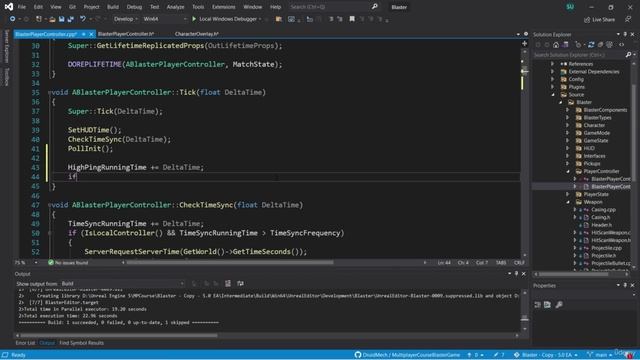Image resolution: width=640 pixels, height=360 pixels.
Task: Close BlasterPlayerController.cpp tab
Action: click(91, 34)
